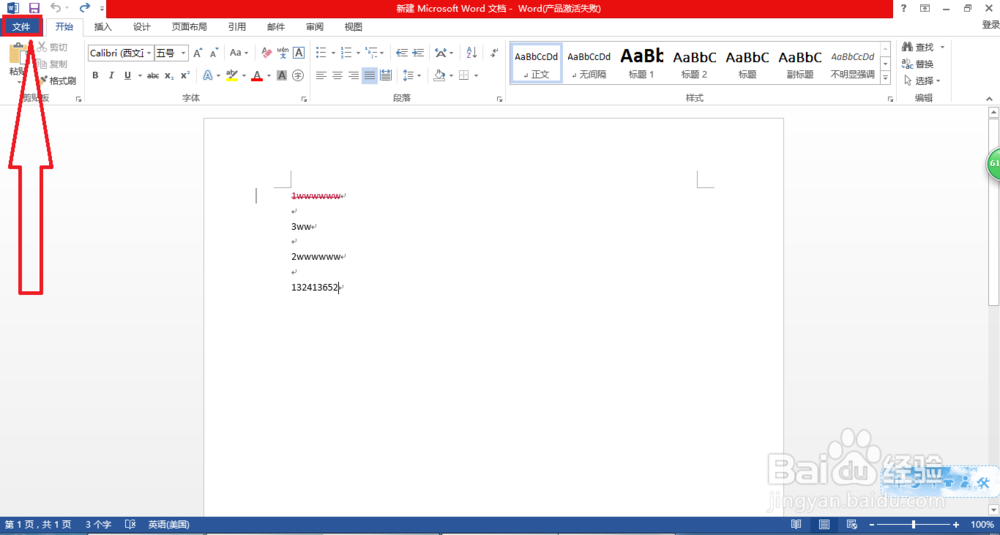Open proofing check icon in status bar
Image resolution: width=1000 pixels, height=535 pixels.
(x=130, y=524)
